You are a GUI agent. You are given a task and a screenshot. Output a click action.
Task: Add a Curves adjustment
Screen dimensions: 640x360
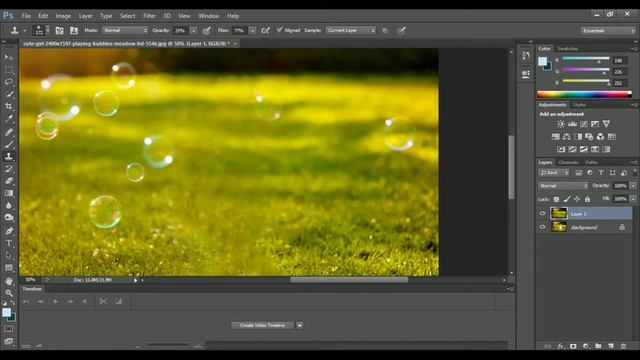pyautogui.click(x=584, y=124)
